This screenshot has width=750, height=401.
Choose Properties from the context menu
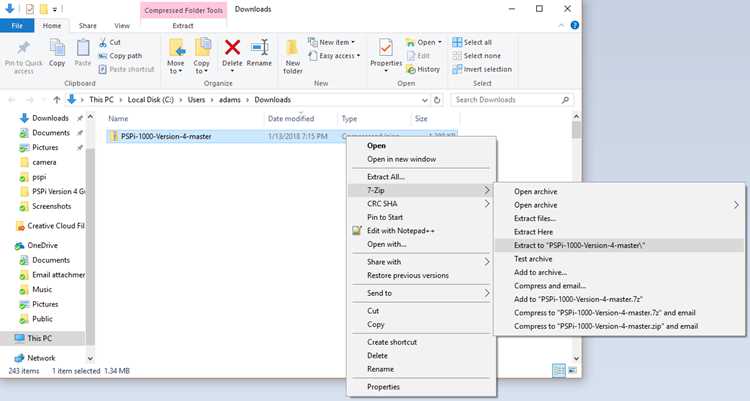click(x=421, y=387)
